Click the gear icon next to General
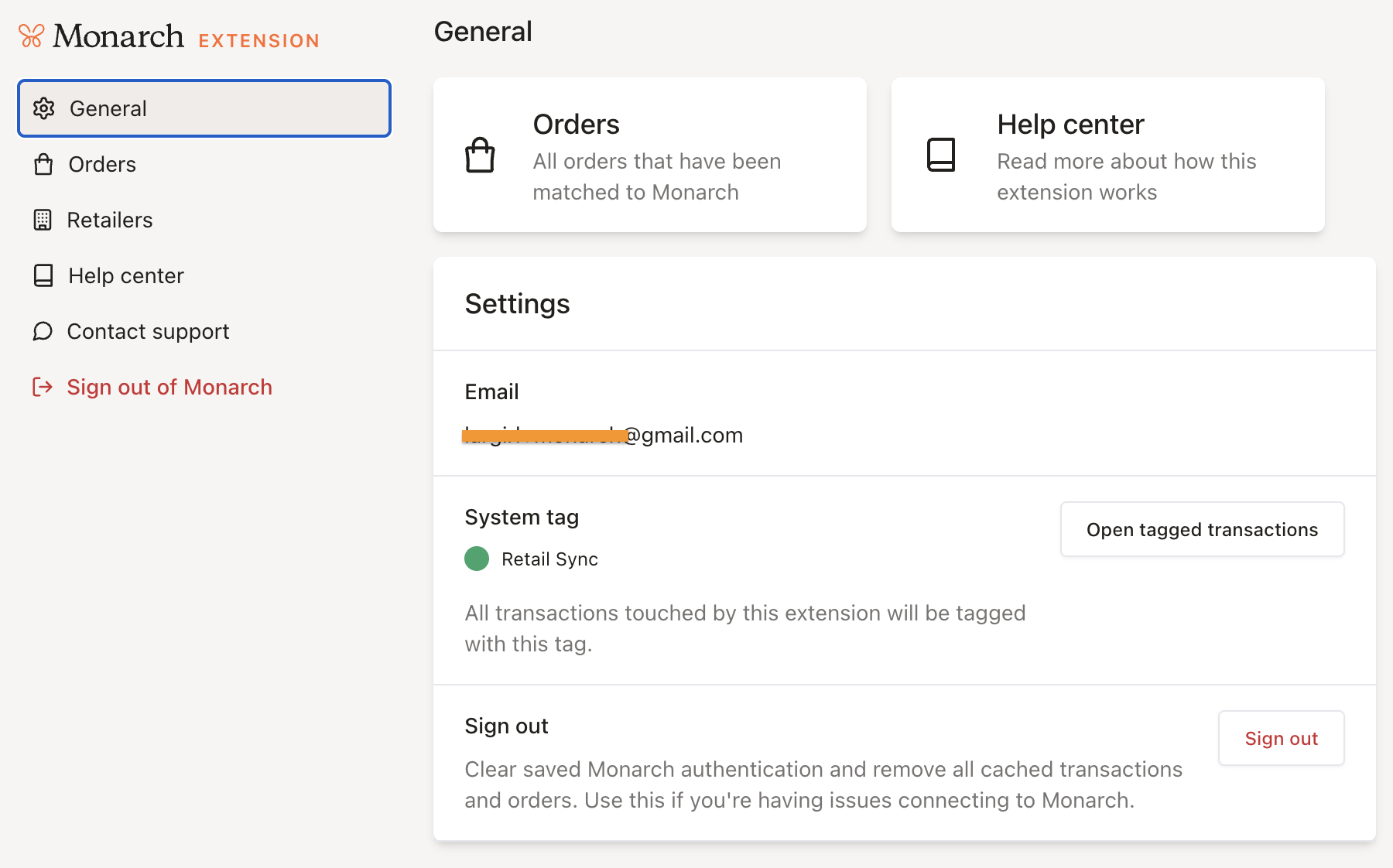The width and height of the screenshot is (1393, 868). (x=43, y=108)
